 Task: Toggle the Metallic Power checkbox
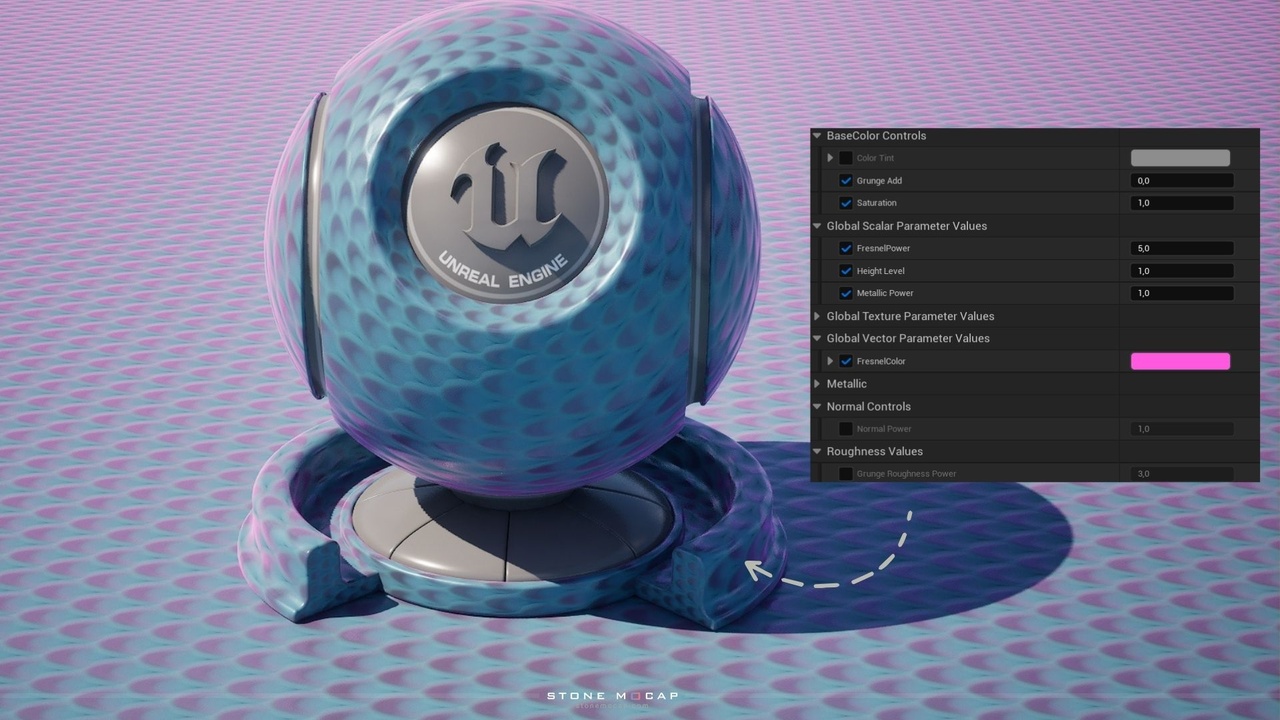[x=846, y=293]
